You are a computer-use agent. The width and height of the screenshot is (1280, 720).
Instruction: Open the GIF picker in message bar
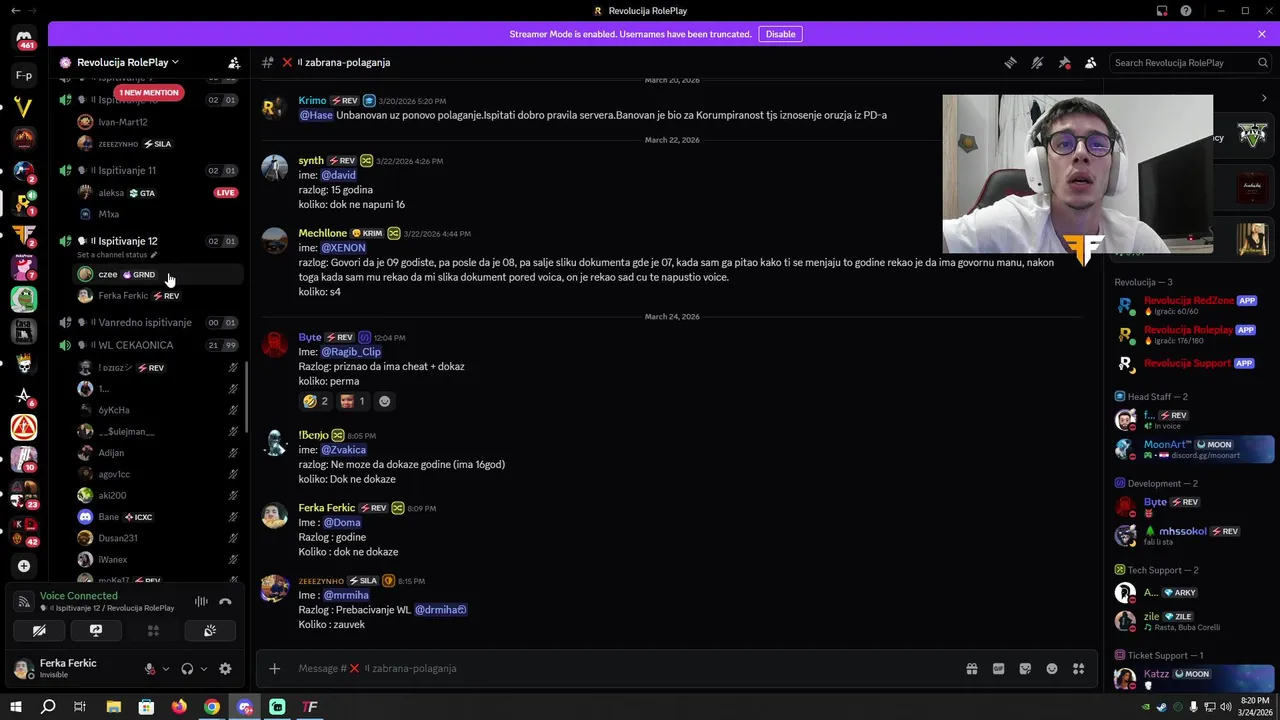coord(998,669)
